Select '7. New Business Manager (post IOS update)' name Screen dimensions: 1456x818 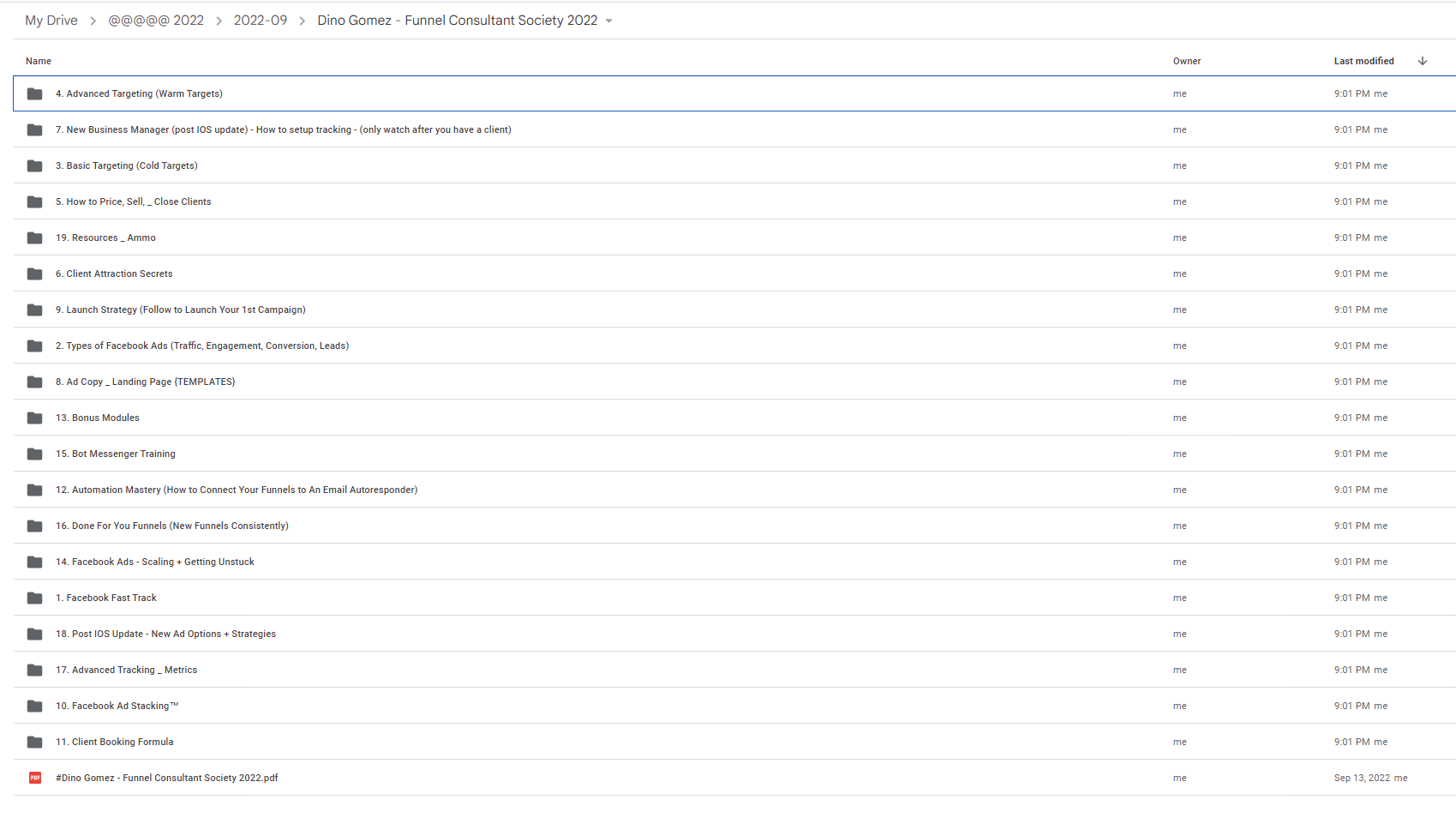click(x=284, y=130)
